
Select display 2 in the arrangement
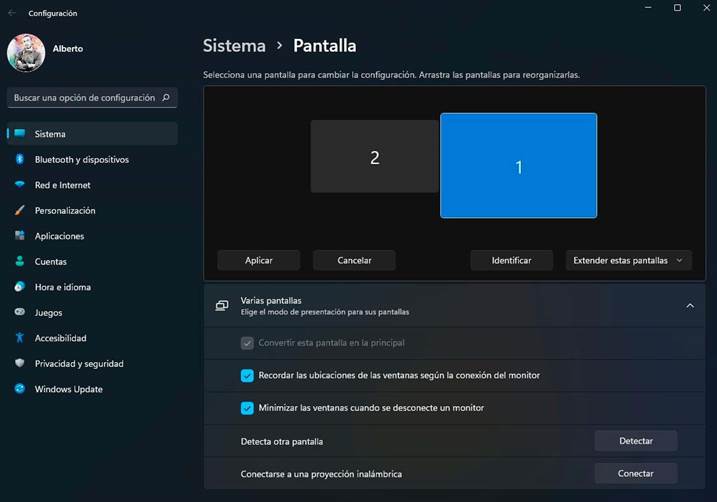pos(375,156)
